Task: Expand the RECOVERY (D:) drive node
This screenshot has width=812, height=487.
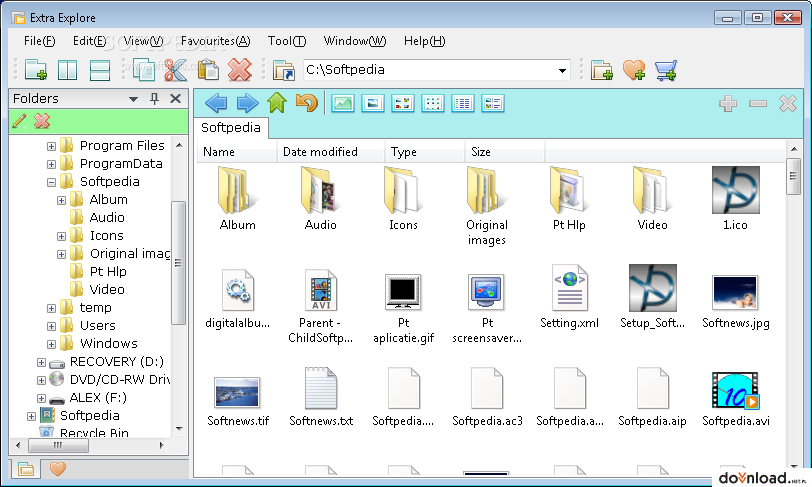Action: point(41,362)
